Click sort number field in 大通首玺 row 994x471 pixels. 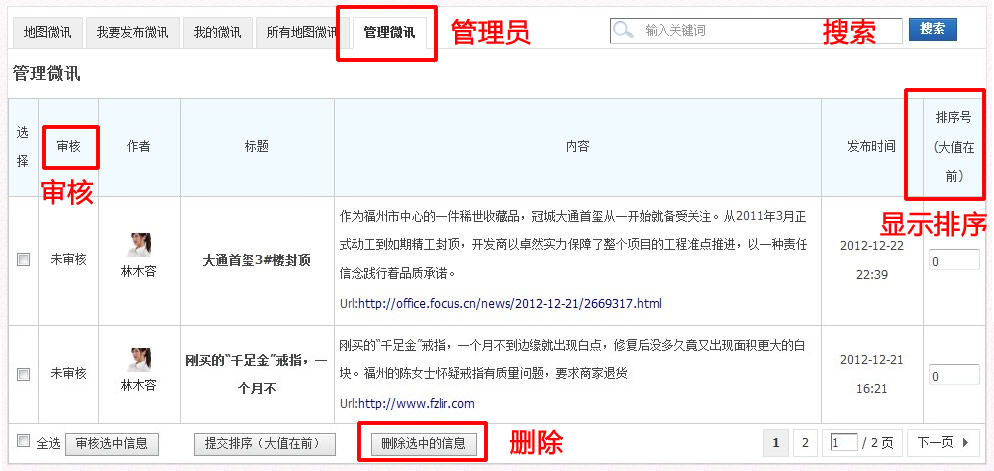pyautogui.click(x=954, y=260)
